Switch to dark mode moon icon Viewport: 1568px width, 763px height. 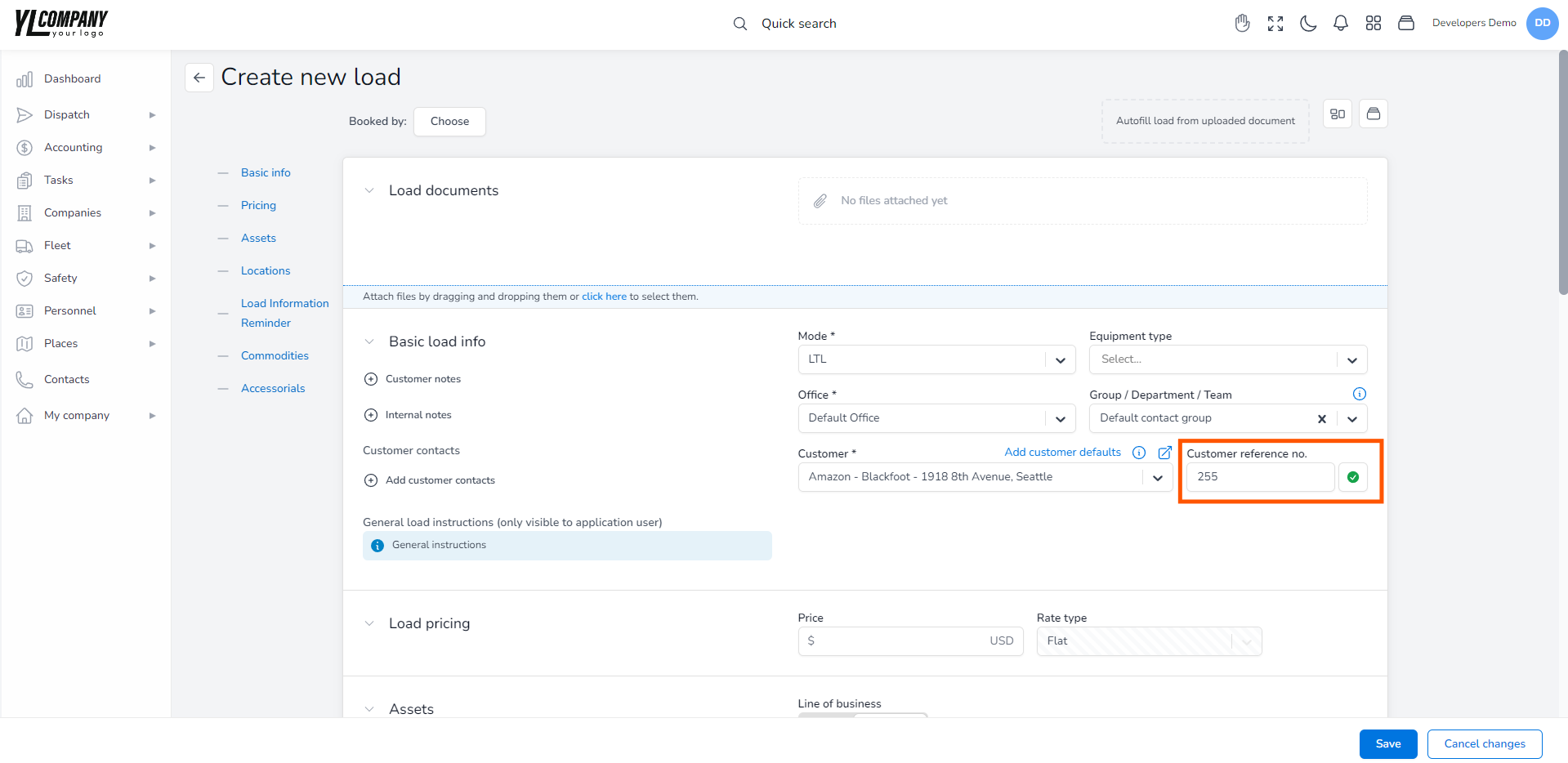(1308, 24)
